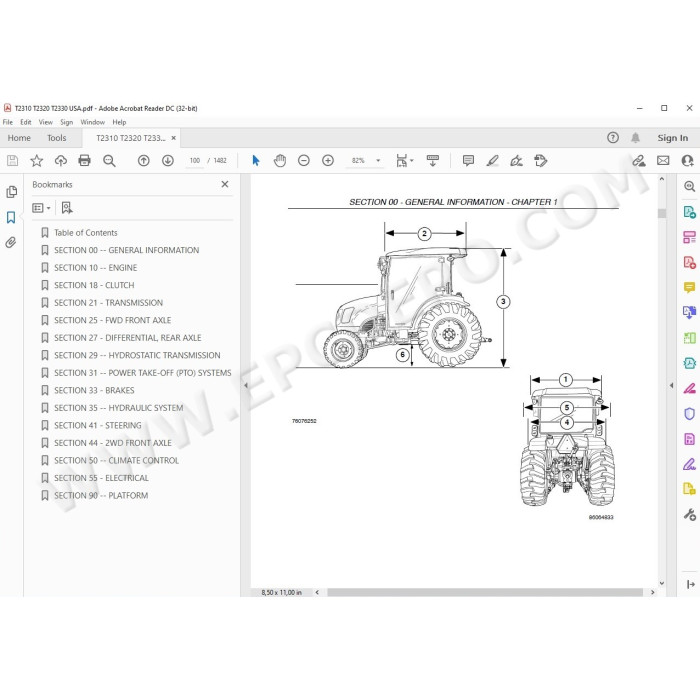Click the Sign In button
Viewport: 700px width, 700px height.
click(672, 138)
